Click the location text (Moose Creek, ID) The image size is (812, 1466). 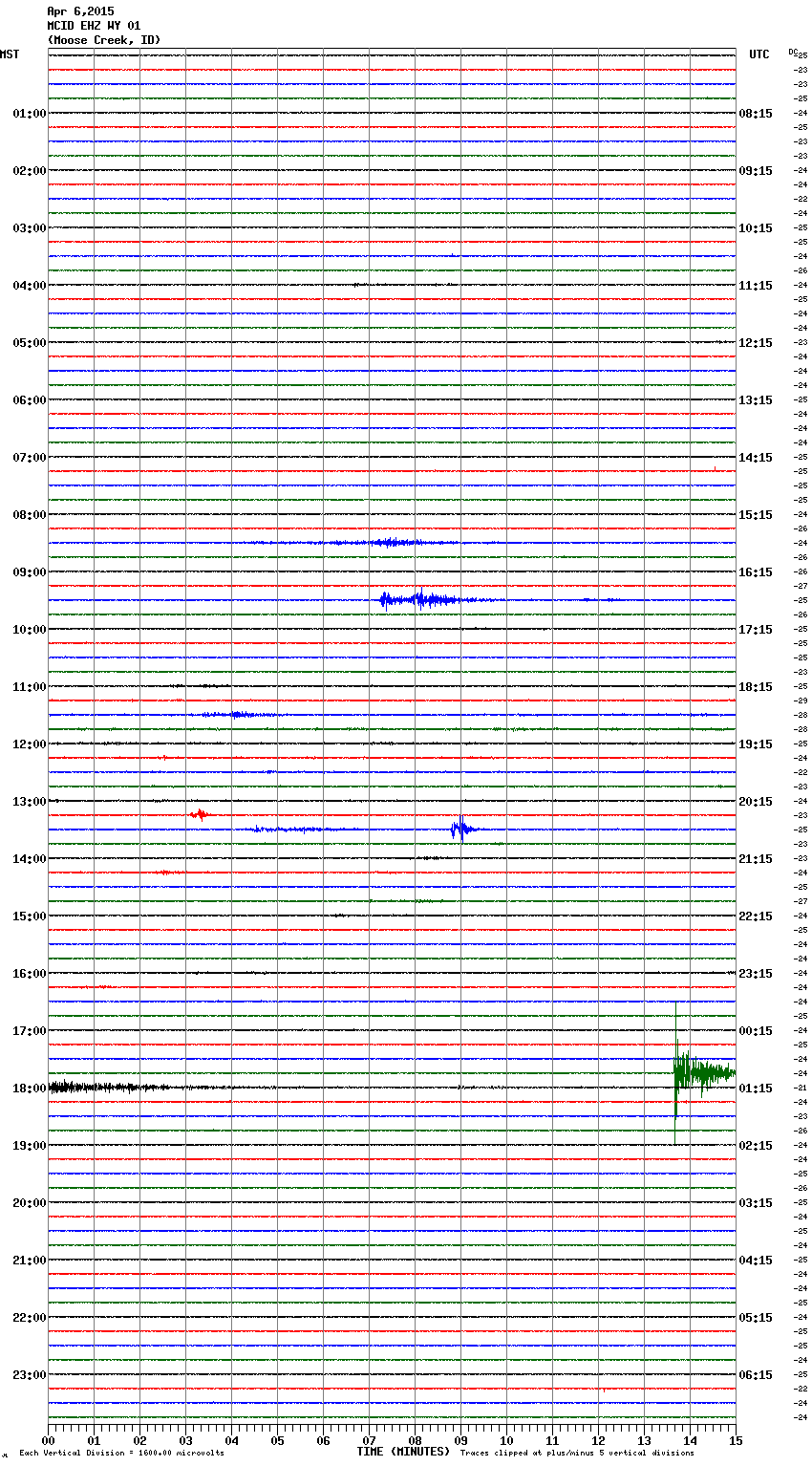104,40
